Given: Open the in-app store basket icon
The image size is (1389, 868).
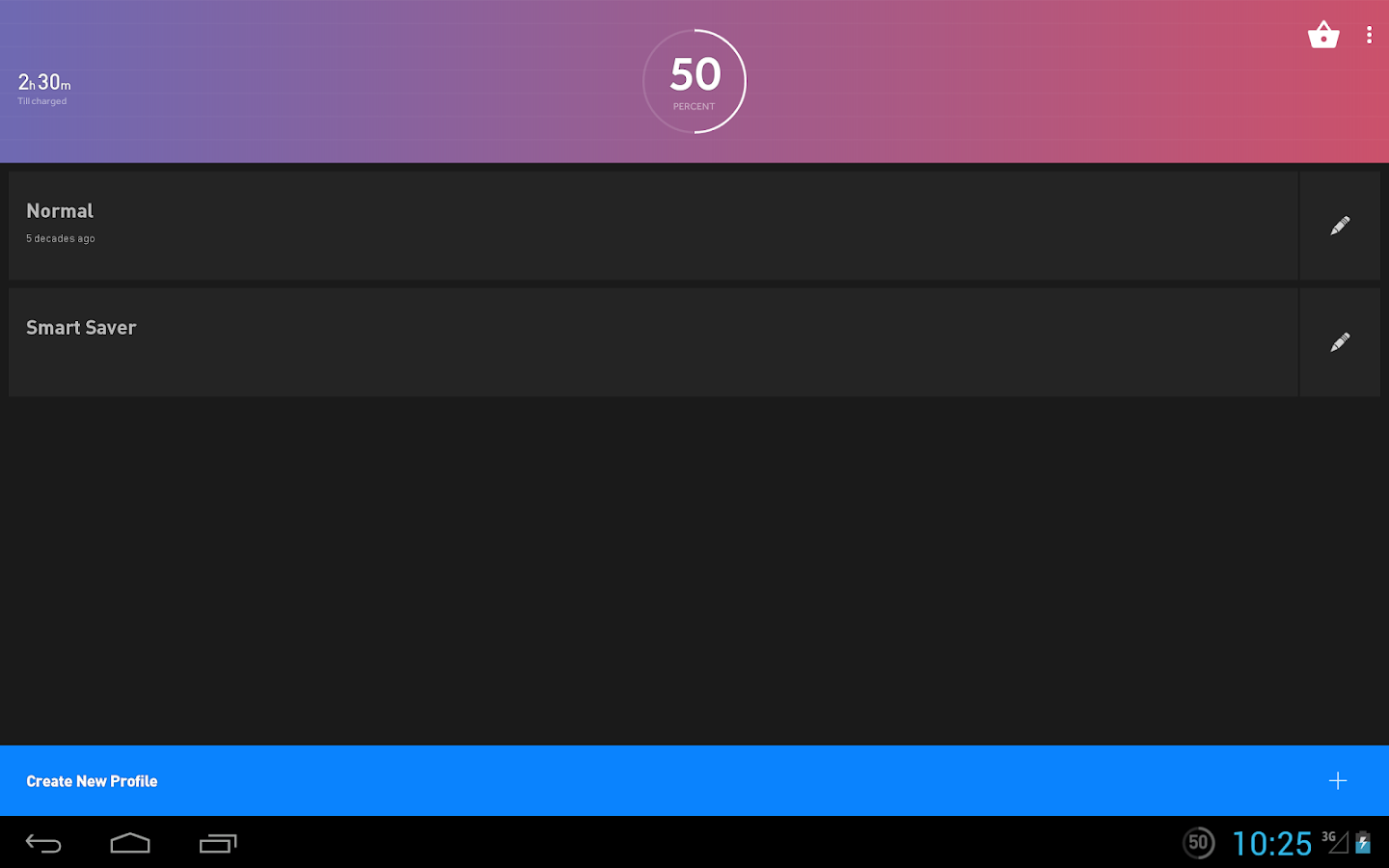Looking at the screenshot, I should pos(1323,35).
